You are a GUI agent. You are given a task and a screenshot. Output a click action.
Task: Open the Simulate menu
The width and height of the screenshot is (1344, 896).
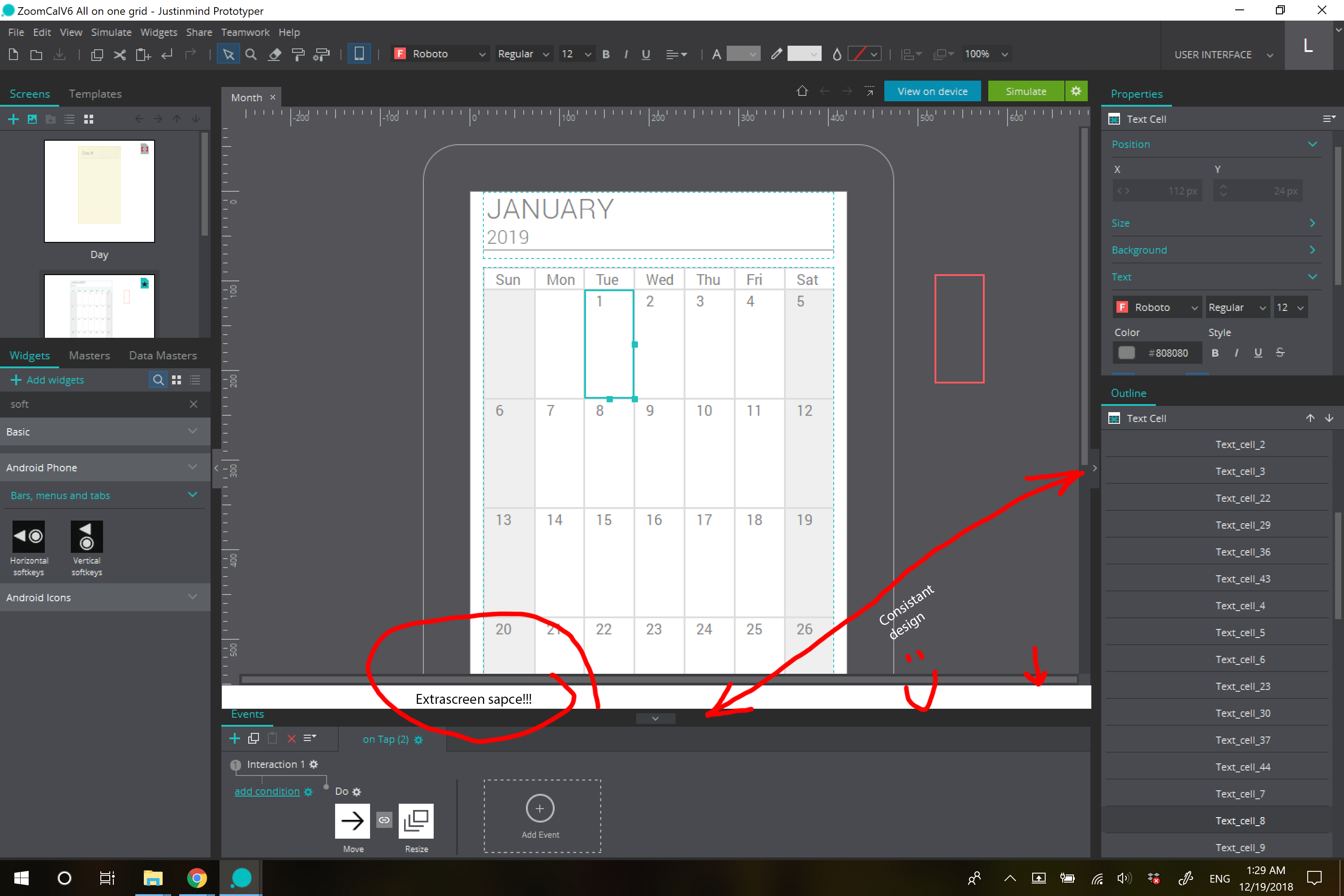point(111,33)
